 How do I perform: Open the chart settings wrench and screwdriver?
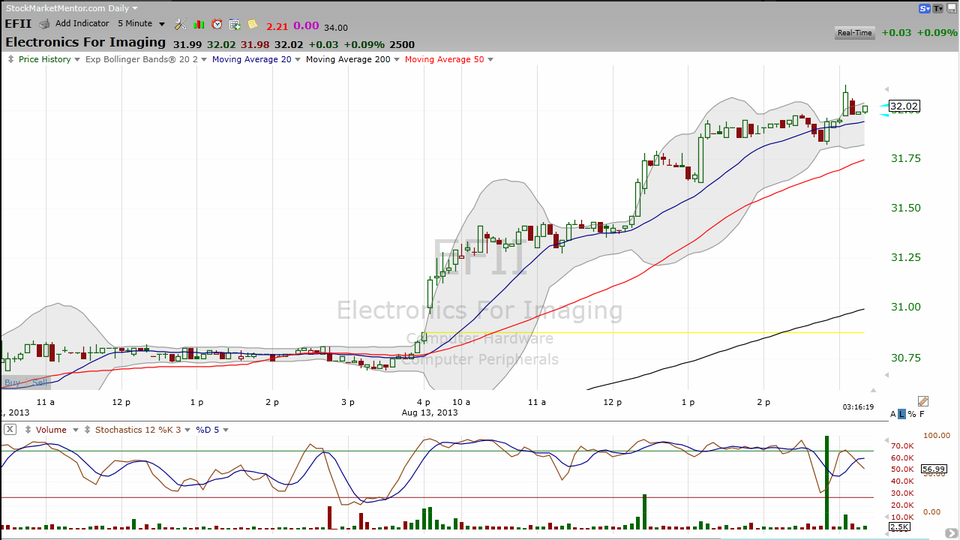tap(180, 24)
